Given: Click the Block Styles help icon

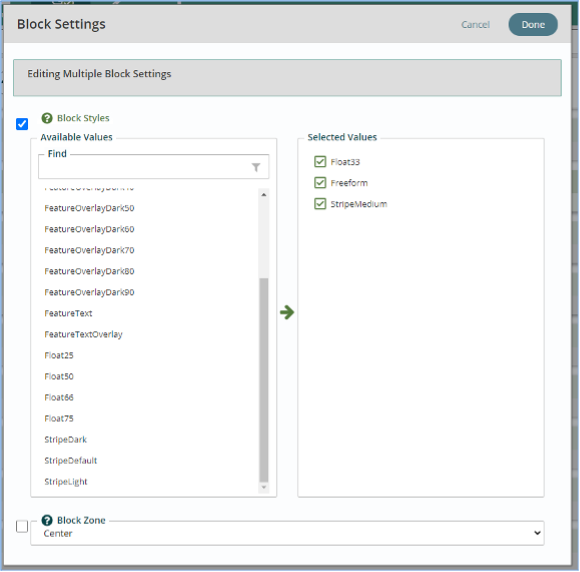Looking at the screenshot, I should (47, 118).
